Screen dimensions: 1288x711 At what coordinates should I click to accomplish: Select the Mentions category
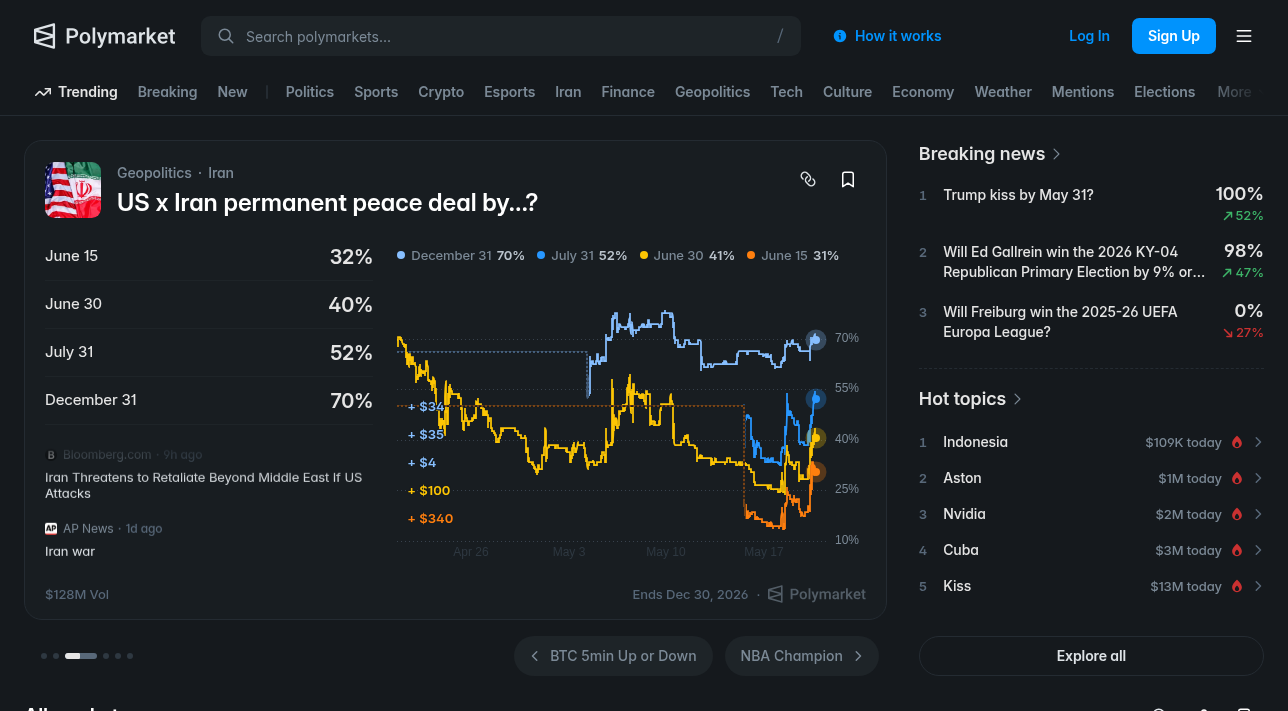point(1083,92)
